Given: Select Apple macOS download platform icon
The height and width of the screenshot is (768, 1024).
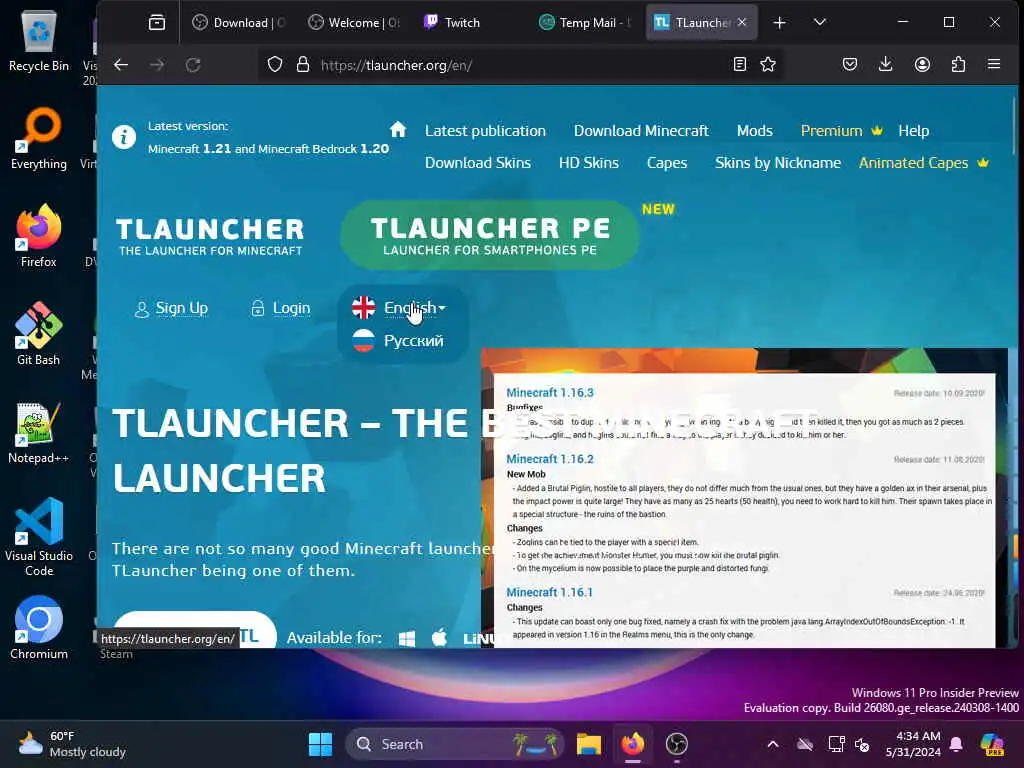Looking at the screenshot, I should pos(440,637).
